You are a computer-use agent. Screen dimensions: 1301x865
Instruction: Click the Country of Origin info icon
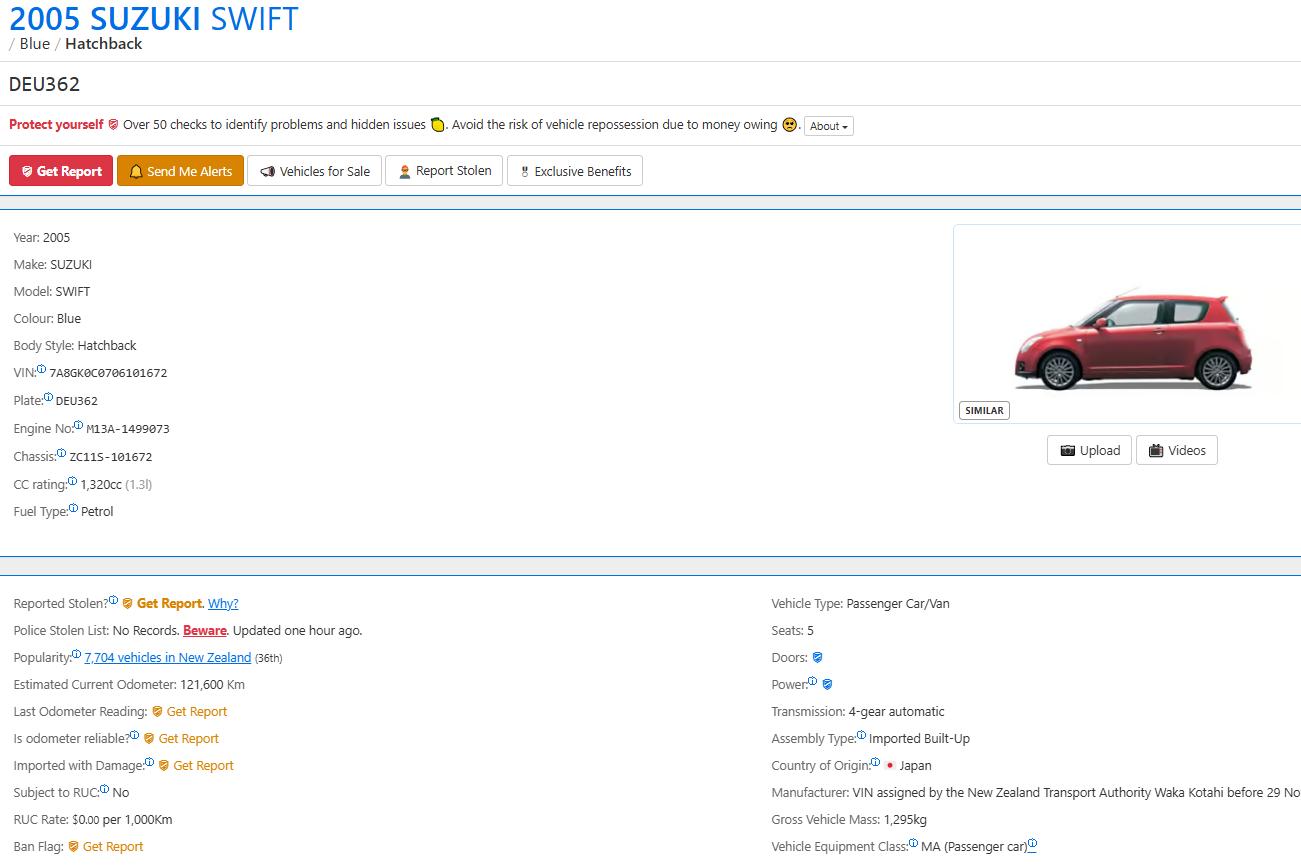point(876,762)
